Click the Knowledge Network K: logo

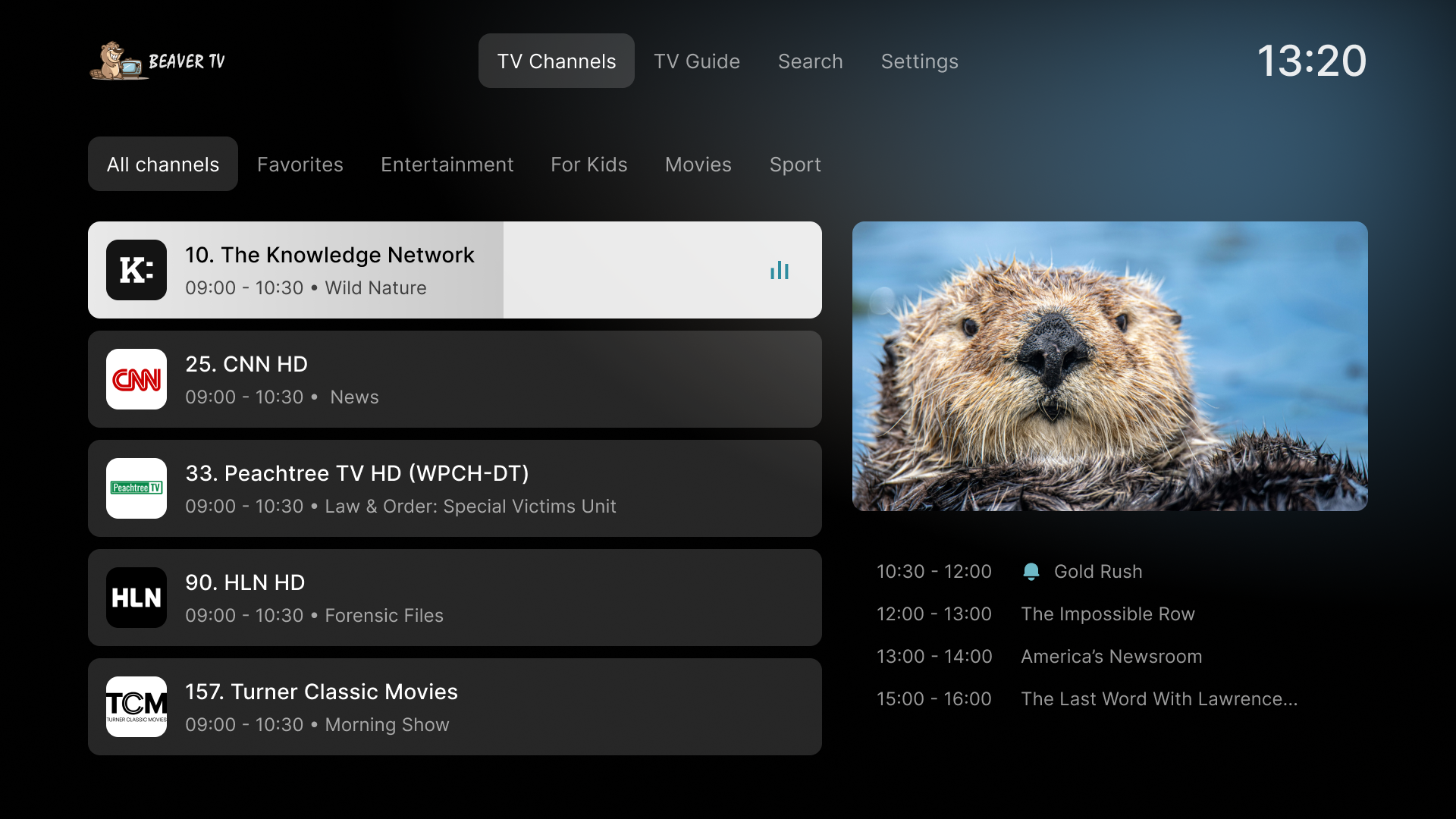[x=136, y=270]
